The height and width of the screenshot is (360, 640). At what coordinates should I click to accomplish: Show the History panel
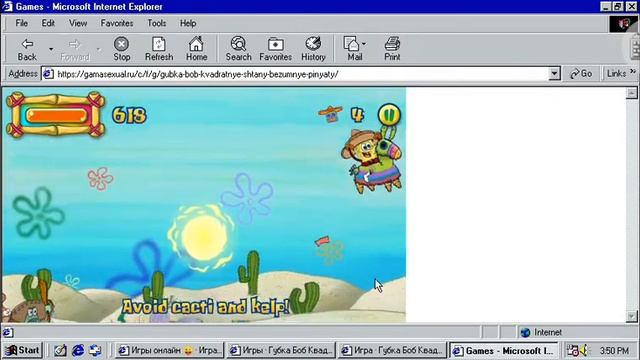coord(313,49)
